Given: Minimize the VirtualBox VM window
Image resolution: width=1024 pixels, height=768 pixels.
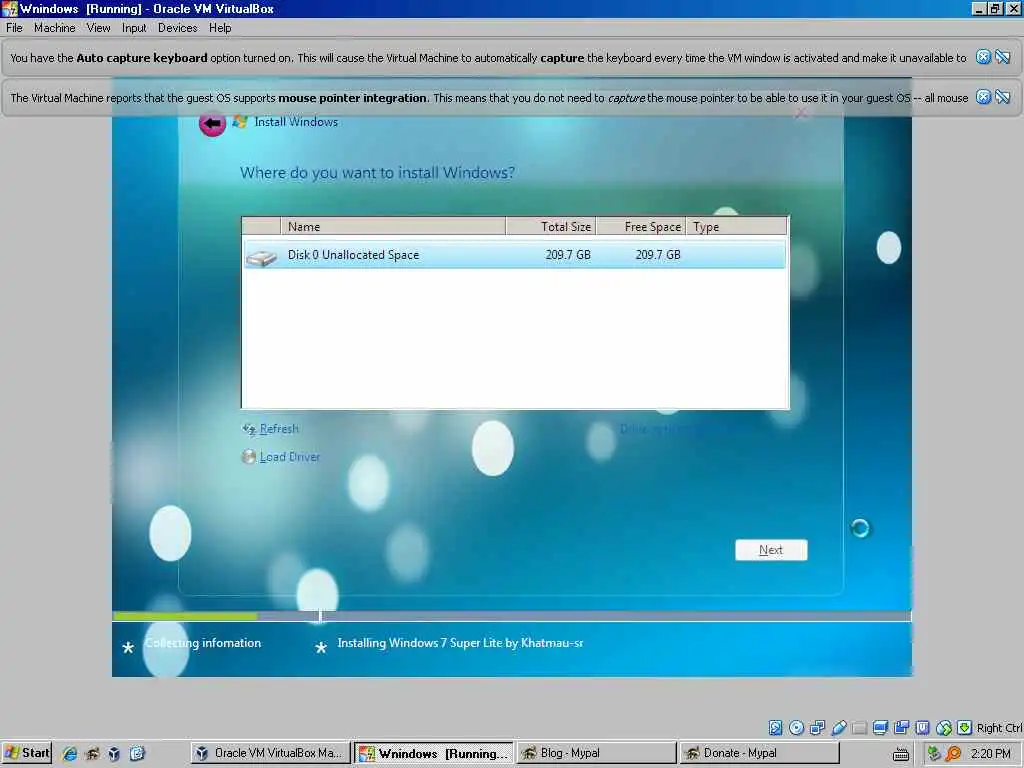Looking at the screenshot, I should (x=979, y=9).
